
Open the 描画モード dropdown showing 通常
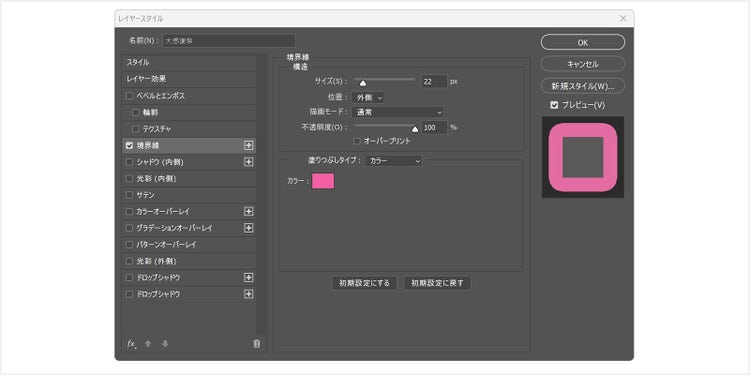pyautogui.click(x=397, y=112)
